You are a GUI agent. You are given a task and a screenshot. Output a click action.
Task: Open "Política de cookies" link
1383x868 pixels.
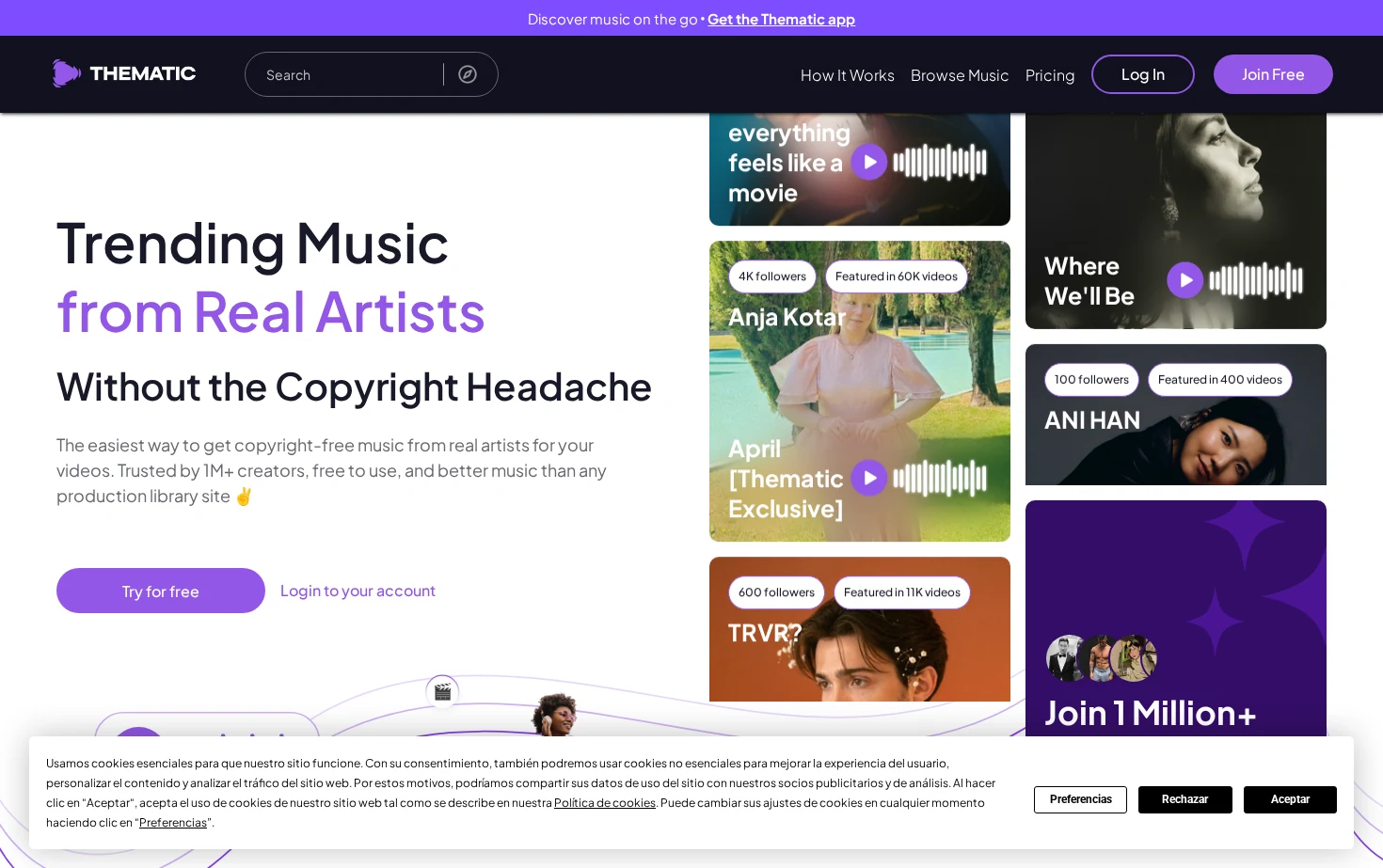(605, 803)
